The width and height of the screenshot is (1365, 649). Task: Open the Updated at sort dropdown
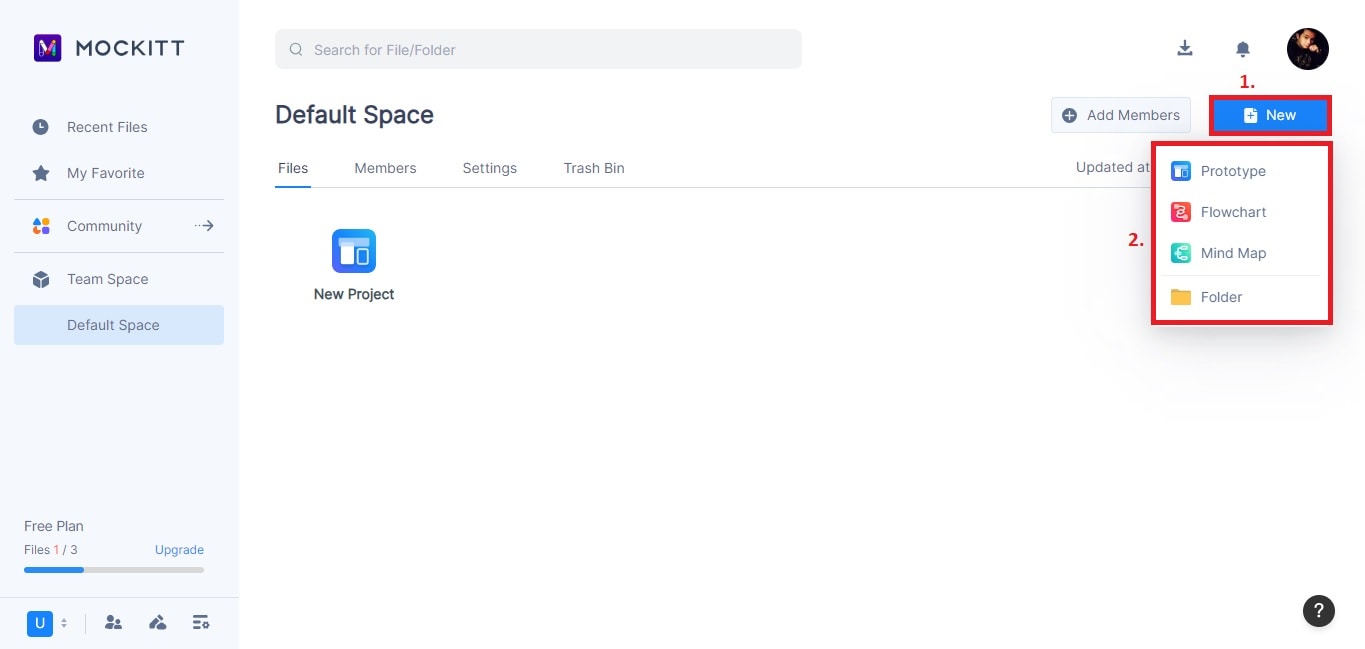[1113, 167]
